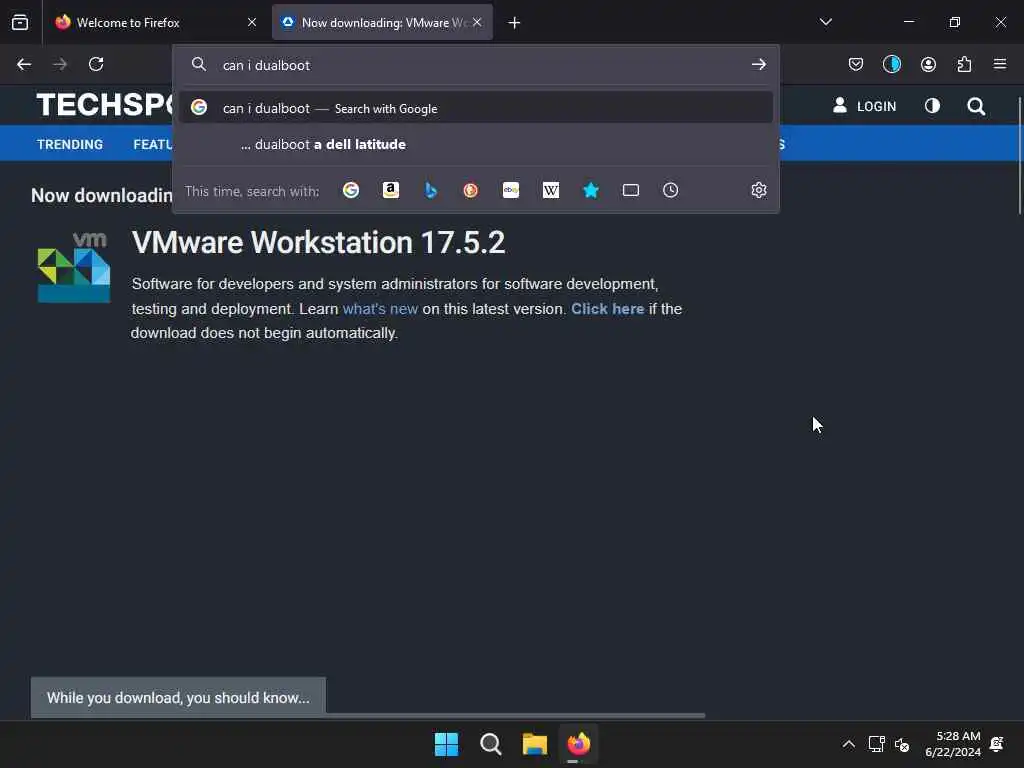Image resolution: width=1024 pixels, height=768 pixels.
Task: Open the 'what's new' link
Action: (x=380, y=309)
